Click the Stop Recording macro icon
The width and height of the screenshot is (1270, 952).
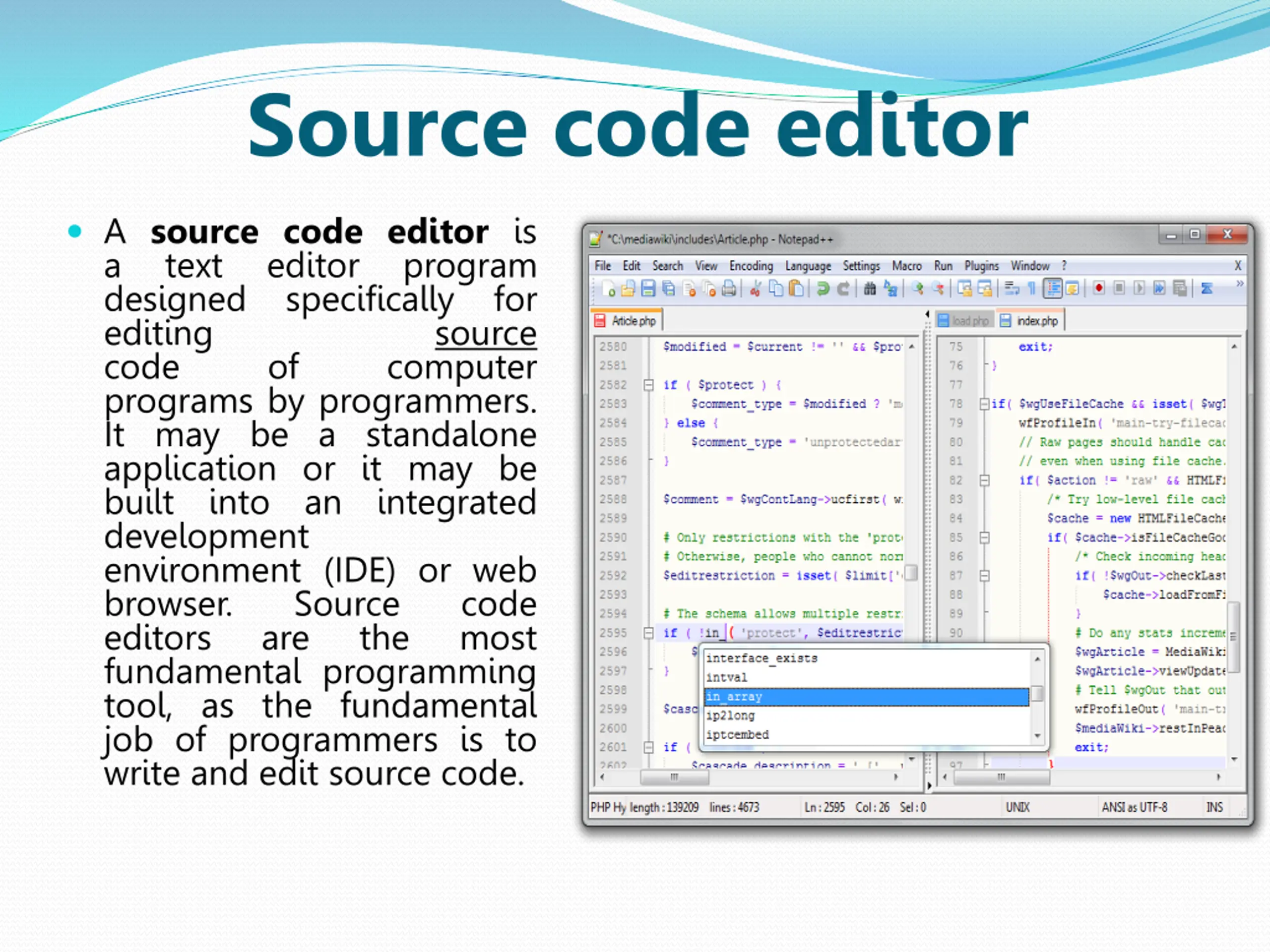pyautogui.click(x=1119, y=288)
